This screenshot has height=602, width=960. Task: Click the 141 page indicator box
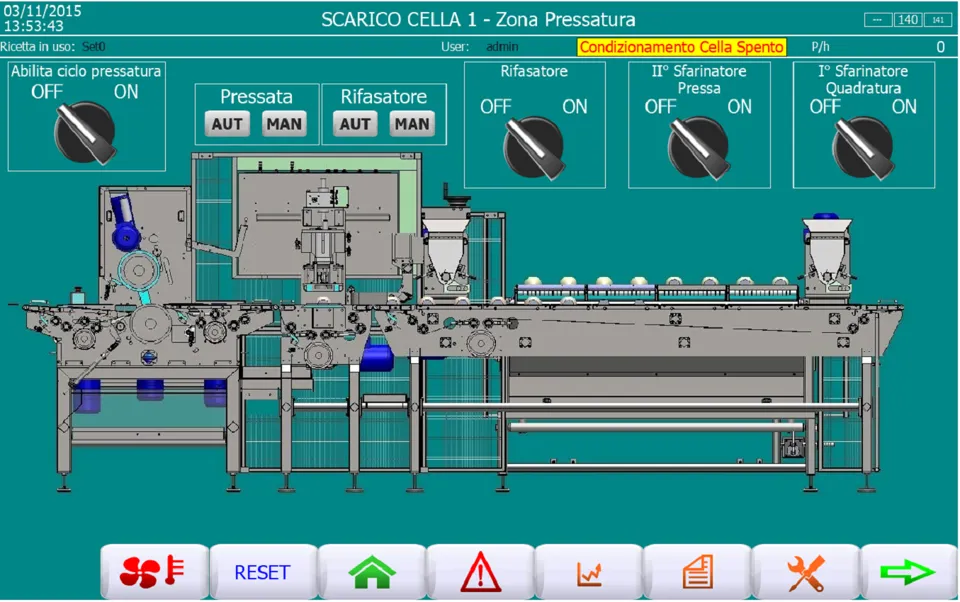938,20
